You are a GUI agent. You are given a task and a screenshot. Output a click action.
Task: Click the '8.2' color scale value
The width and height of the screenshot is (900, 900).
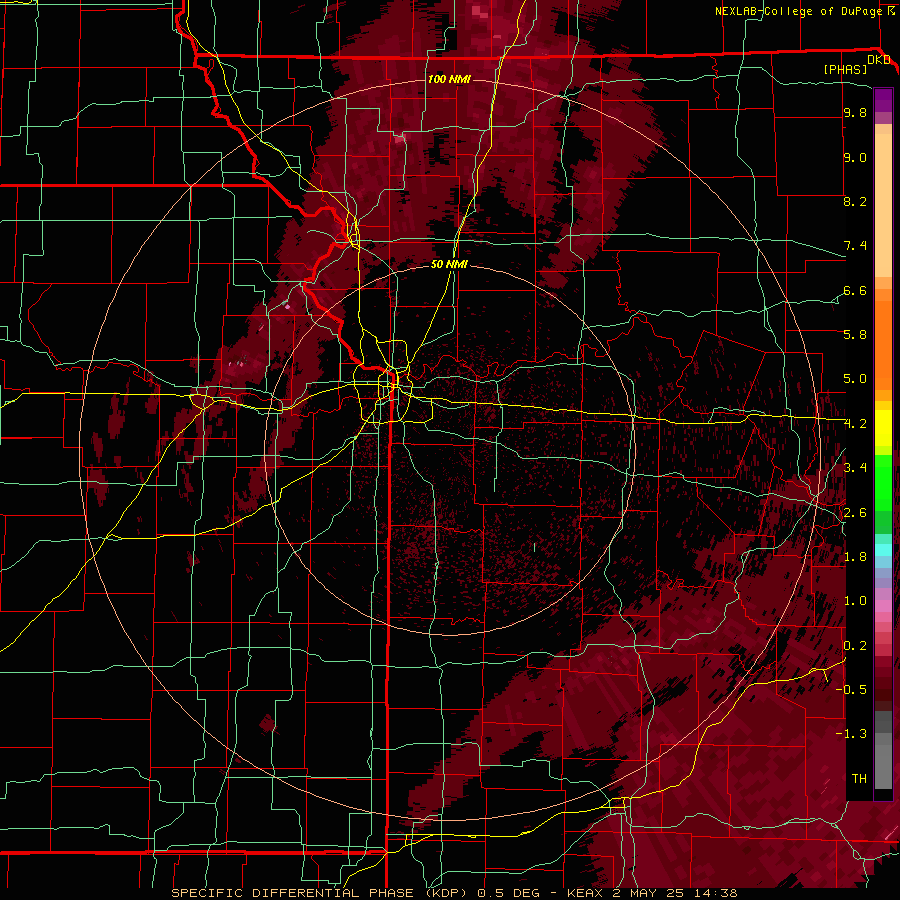point(855,201)
